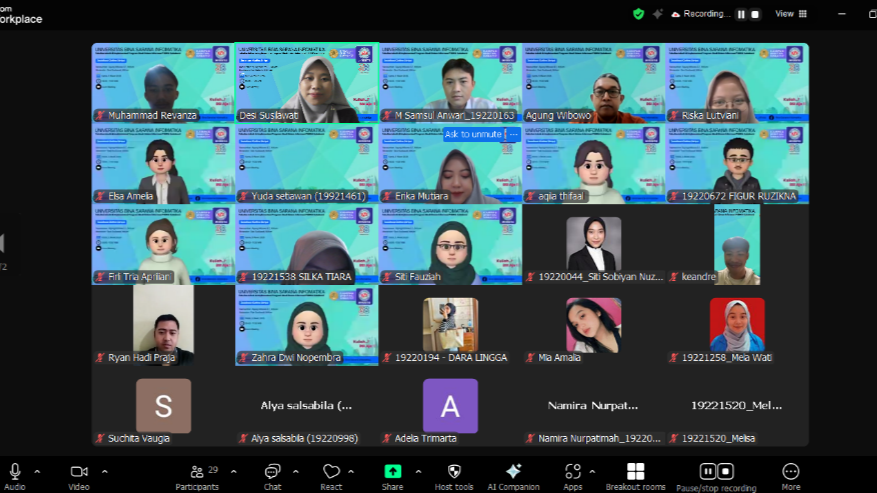The width and height of the screenshot is (877, 493).
Task: Open the Chat panel
Action: (272, 472)
